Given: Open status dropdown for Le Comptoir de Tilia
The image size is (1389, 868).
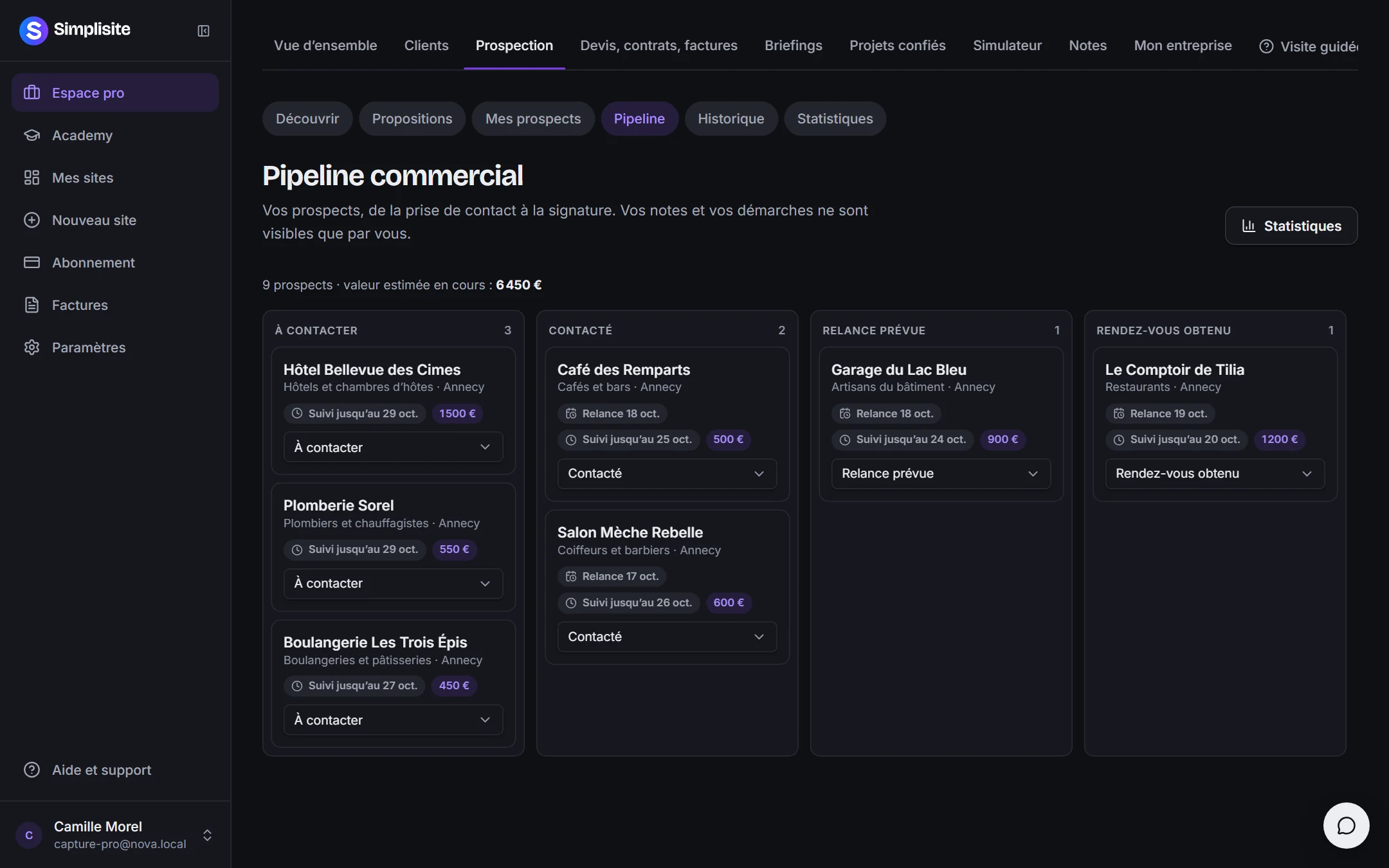Looking at the screenshot, I should [1215, 473].
